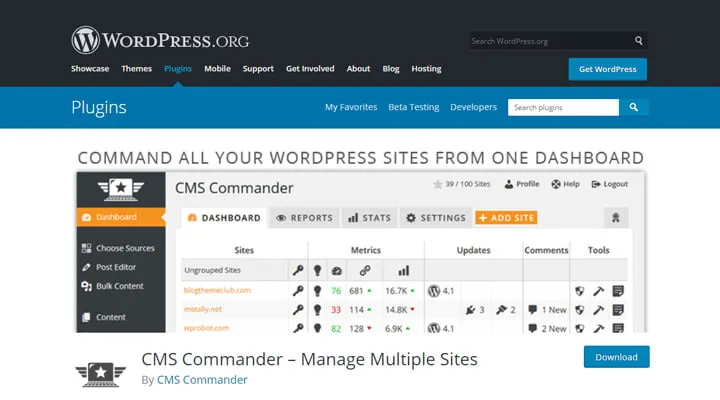Click the shield tool icon in blogthemeclub.com row
The height and width of the screenshot is (400, 720).
[x=579, y=291]
